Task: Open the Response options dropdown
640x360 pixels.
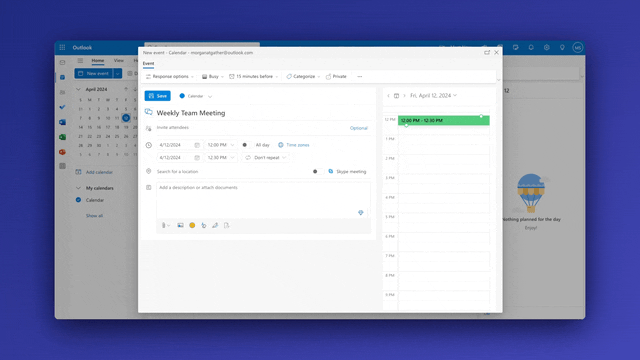Action: point(169,76)
